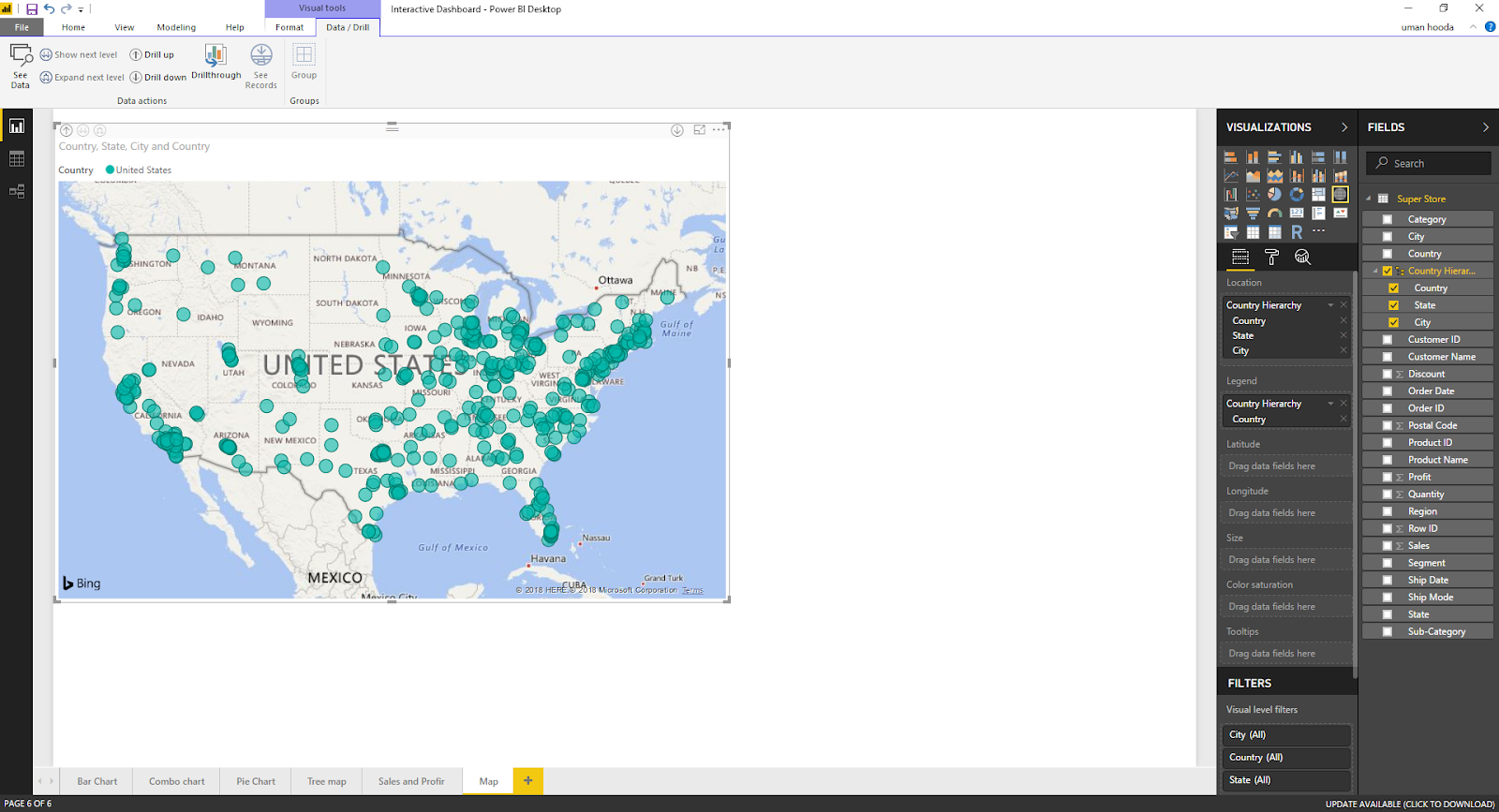This screenshot has width=1499, height=812.
Task: Uncheck the State checkbox under Country Hierarchy
Action: pos(1394,305)
